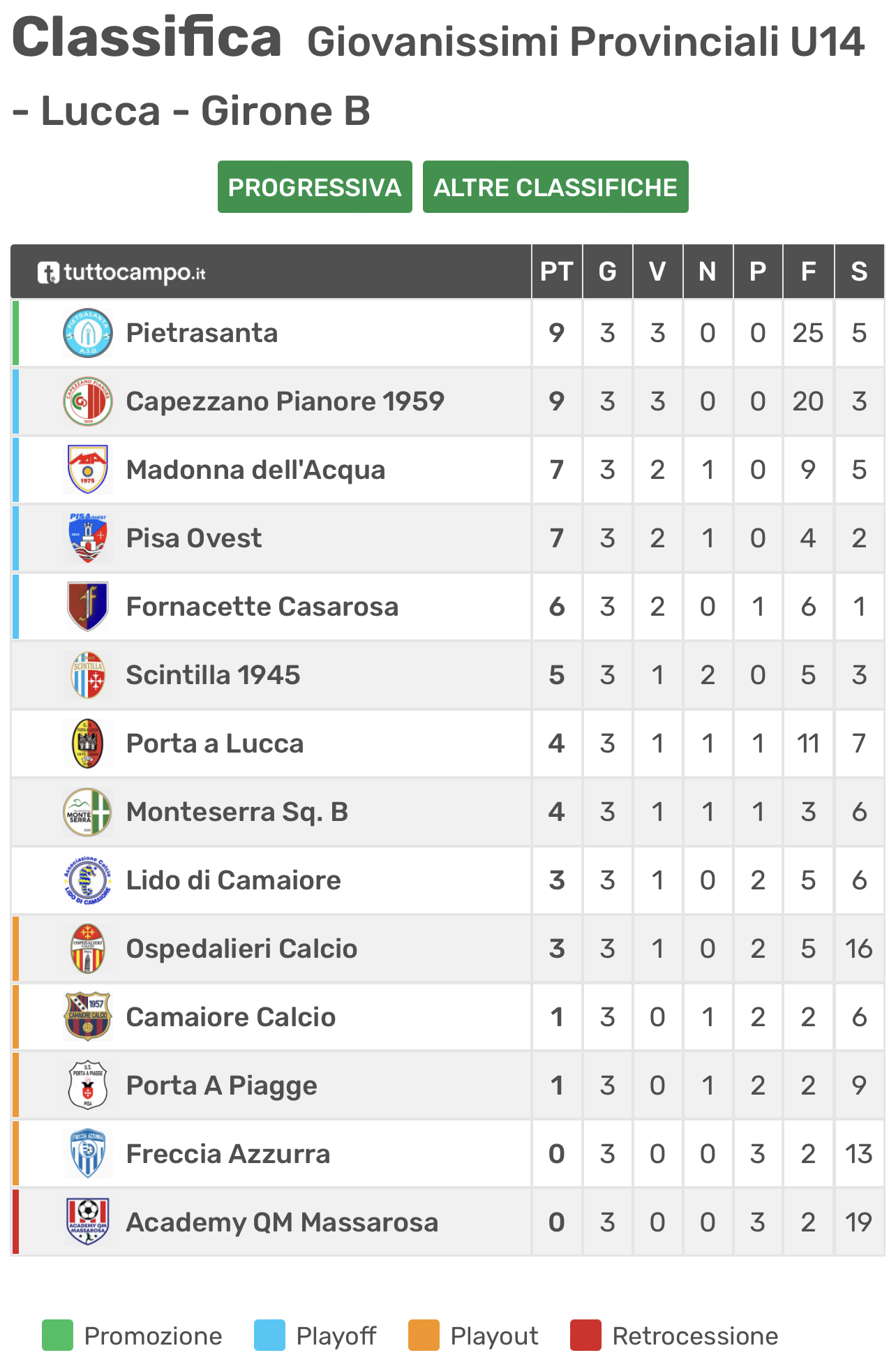
Task: Open the Capezzano Pianore 1959 crest
Action: pos(87,401)
